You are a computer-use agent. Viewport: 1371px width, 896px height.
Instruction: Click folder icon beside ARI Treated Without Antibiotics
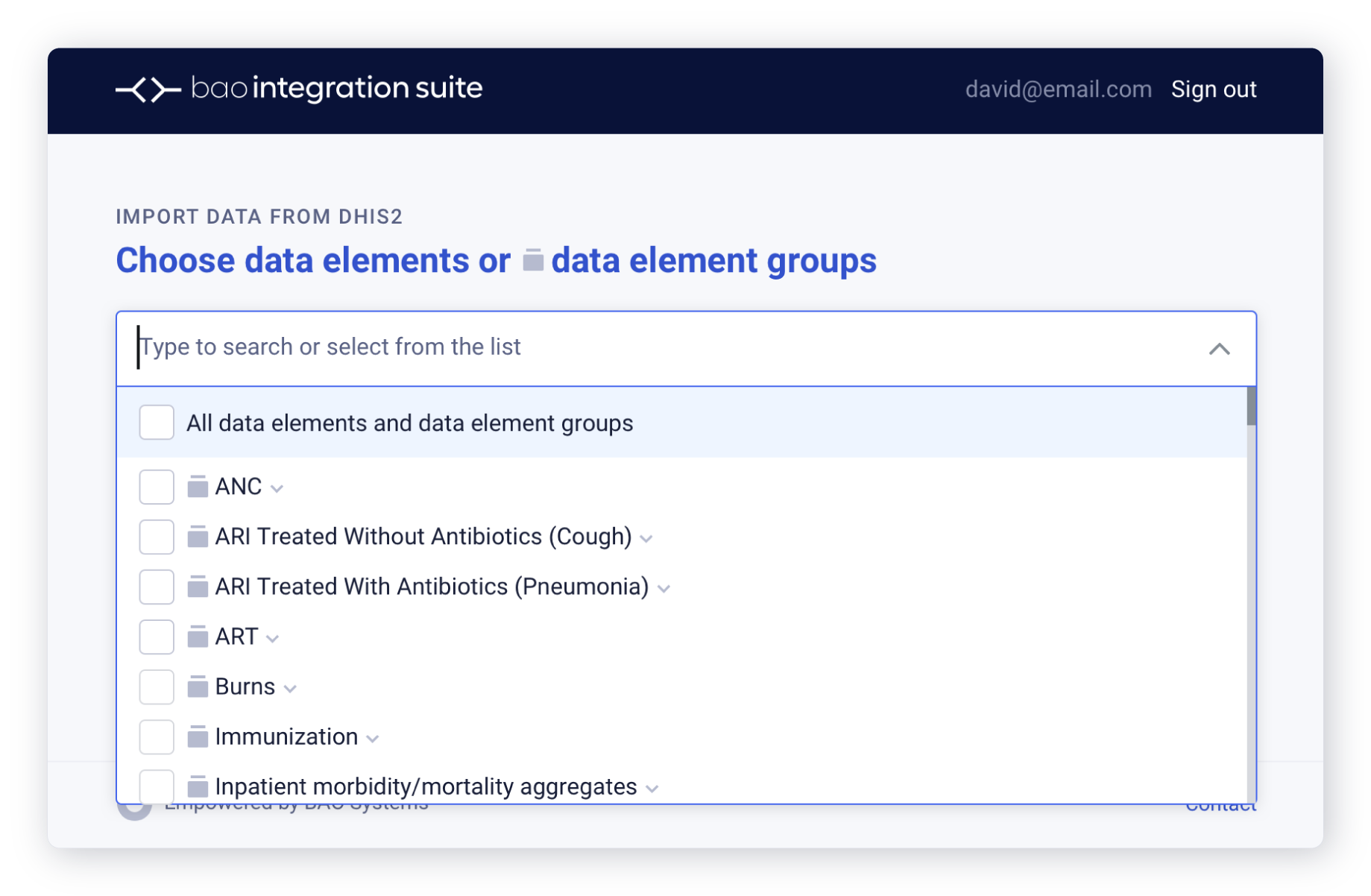[x=198, y=537]
